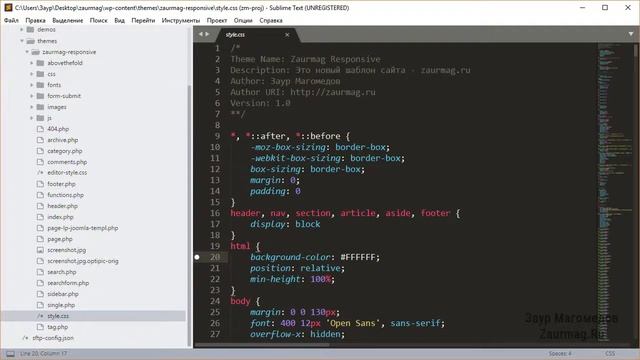The height and width of the screenshot is (360, 640).
Task: Open comments.php in the sidebar
Action: 67,162
